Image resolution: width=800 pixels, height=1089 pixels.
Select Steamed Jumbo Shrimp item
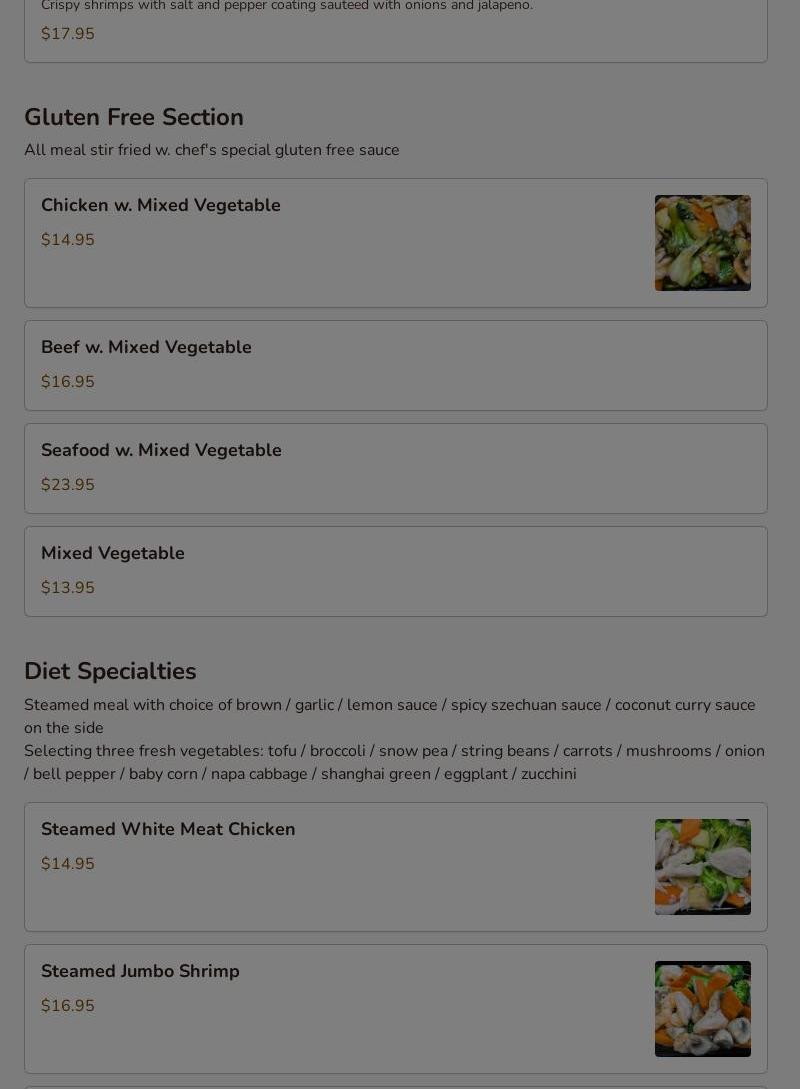(140, 971)
